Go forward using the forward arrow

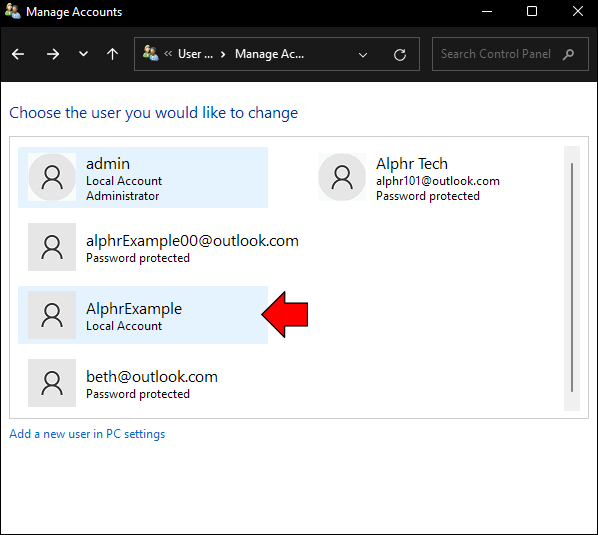[53, 54]
